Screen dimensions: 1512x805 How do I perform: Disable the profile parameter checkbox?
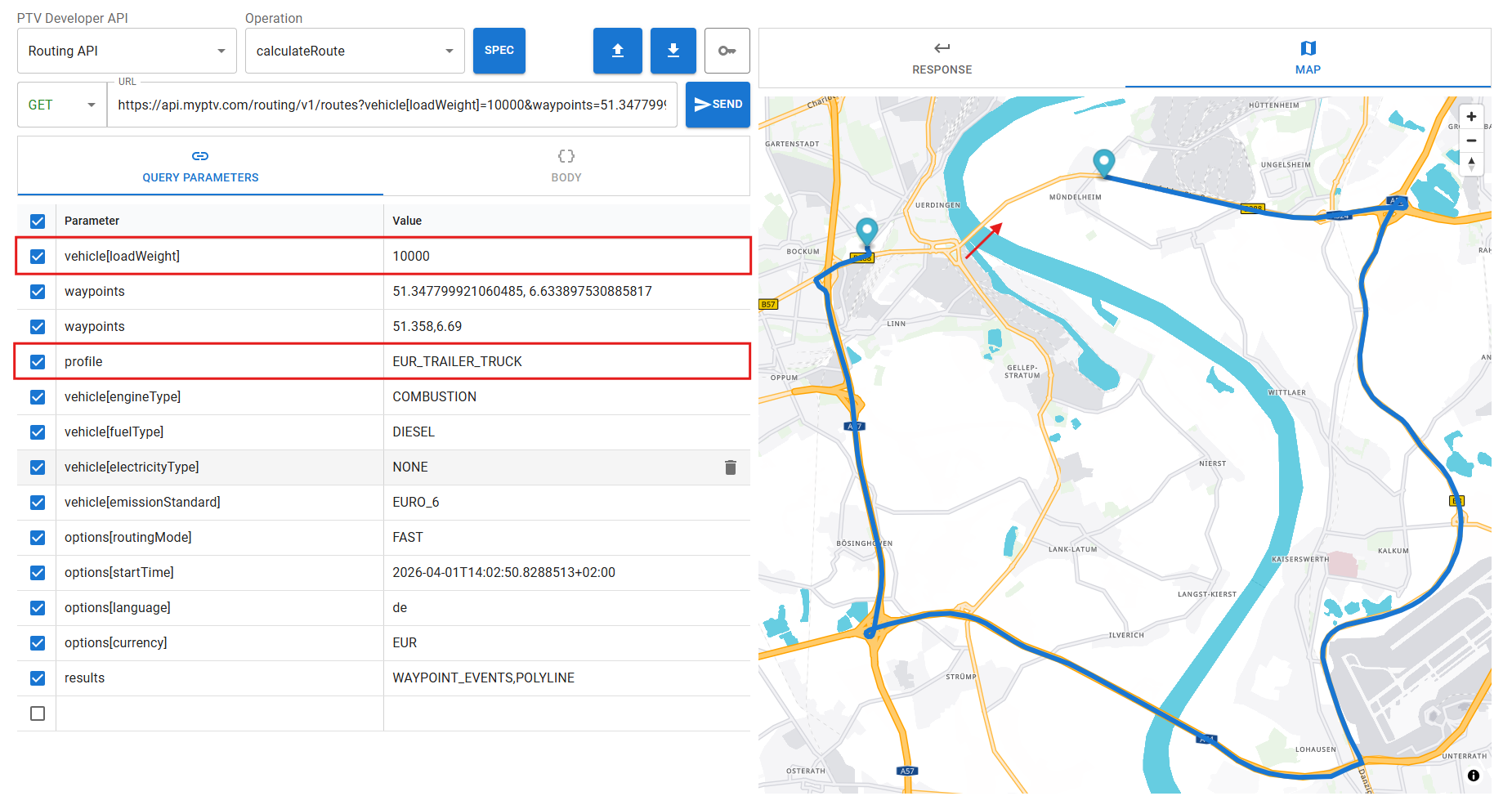pyautogui.click(x=38, y=362)
